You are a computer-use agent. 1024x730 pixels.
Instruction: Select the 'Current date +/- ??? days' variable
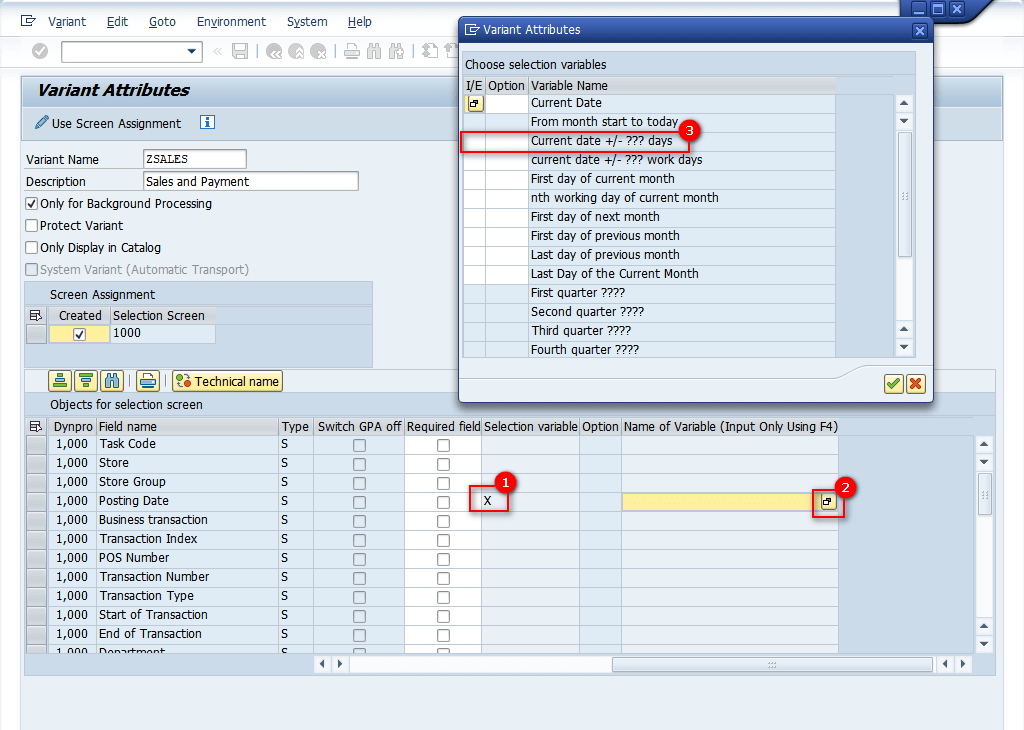click(x=601, y=141)
